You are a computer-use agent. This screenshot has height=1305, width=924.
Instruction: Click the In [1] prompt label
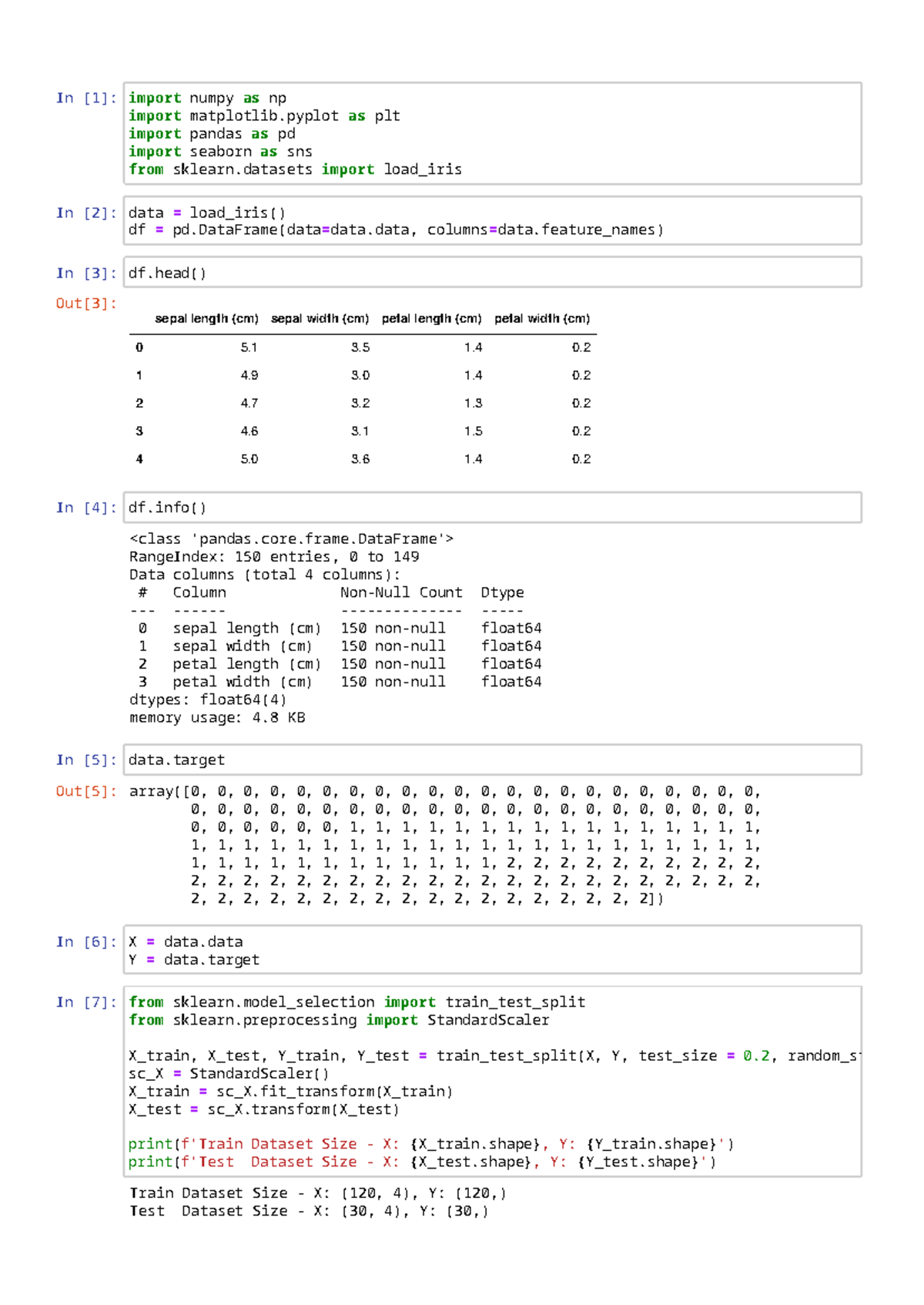pyautogui.click(x=85, y=98)
